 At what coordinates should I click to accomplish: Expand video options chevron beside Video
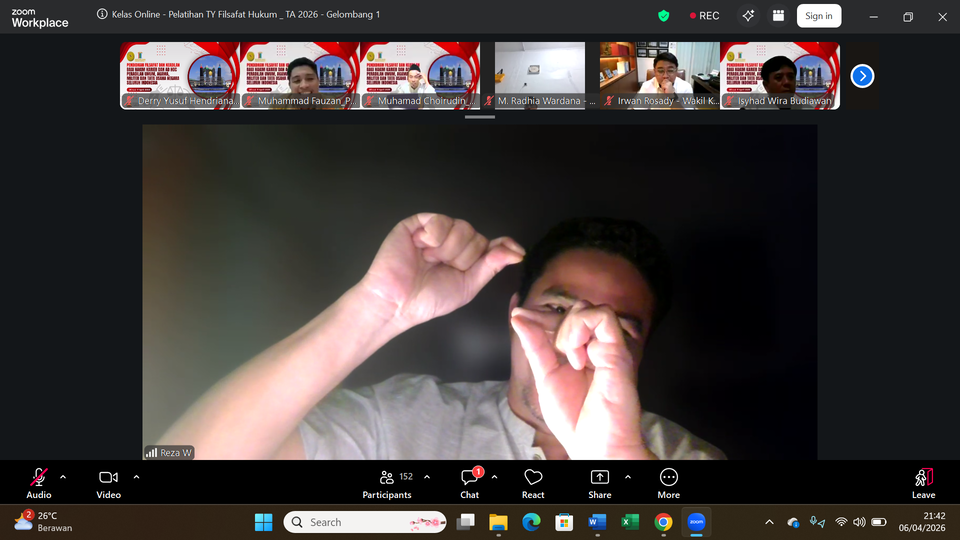coord(136,477)
